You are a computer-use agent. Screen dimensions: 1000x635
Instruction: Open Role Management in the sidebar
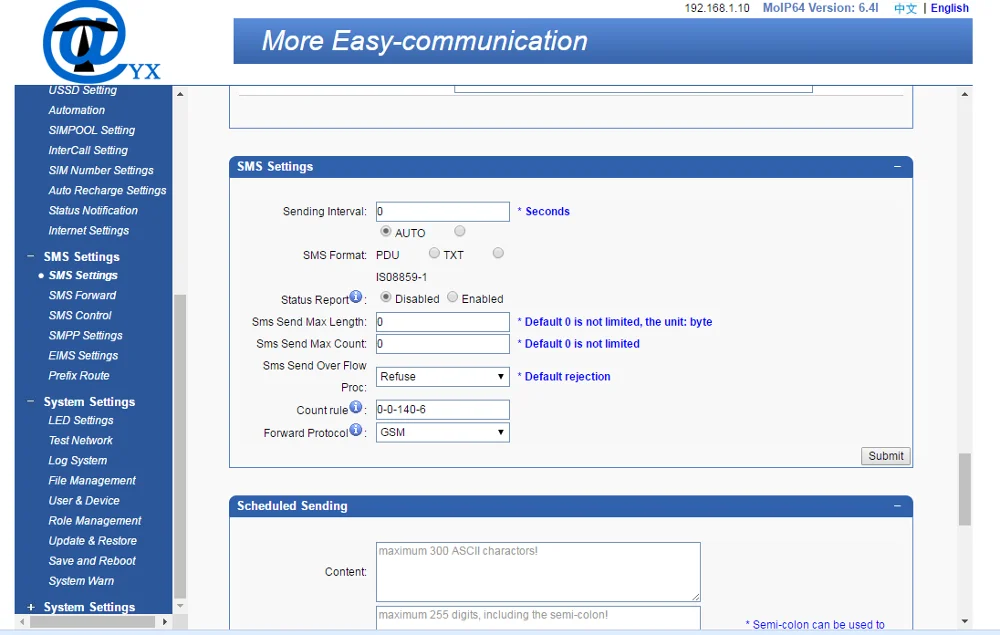tap(94, 521)
